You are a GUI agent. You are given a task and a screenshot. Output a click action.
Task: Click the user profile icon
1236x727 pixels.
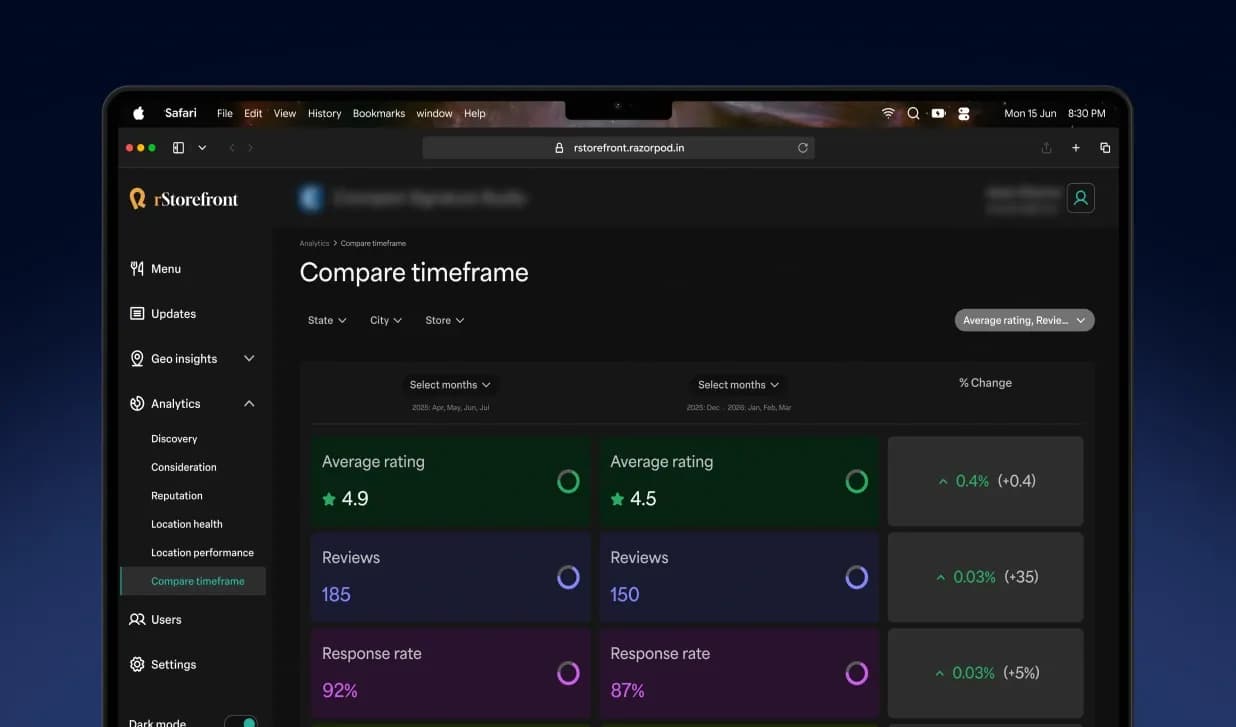pyautogui.click(x=1080, y=198)
